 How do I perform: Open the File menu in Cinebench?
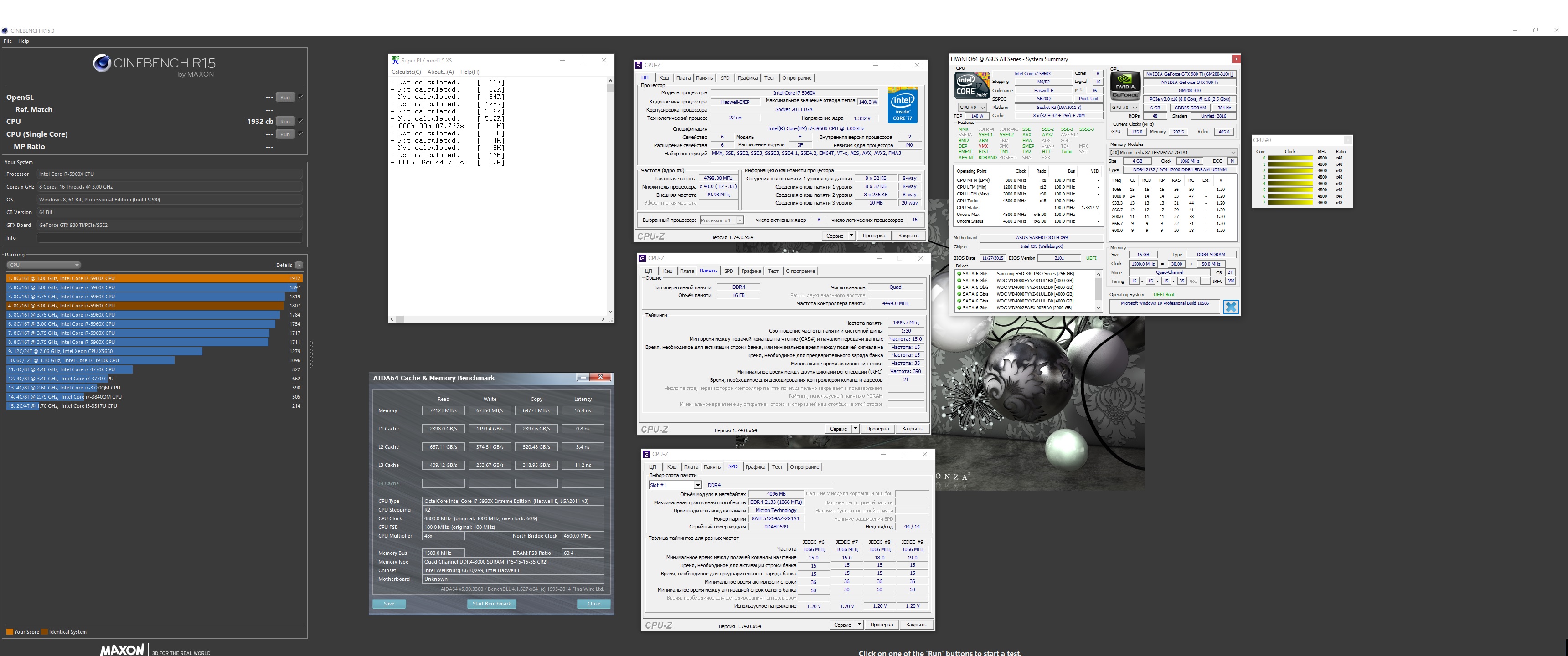click(x=8, y=41)
